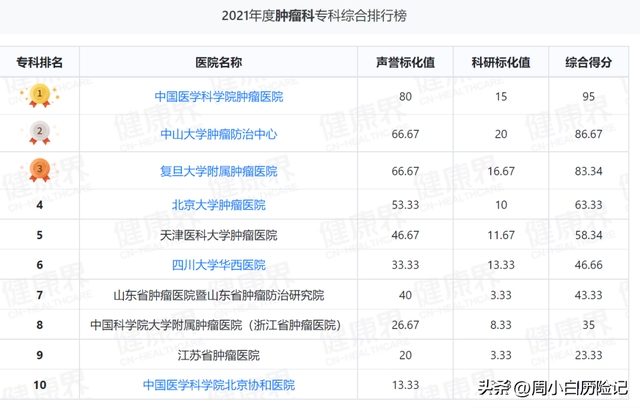The height and width of the screenshot is (408, 640).
Task: Open 北京大学肿瘤医院 link
Action: click(219, 205)
